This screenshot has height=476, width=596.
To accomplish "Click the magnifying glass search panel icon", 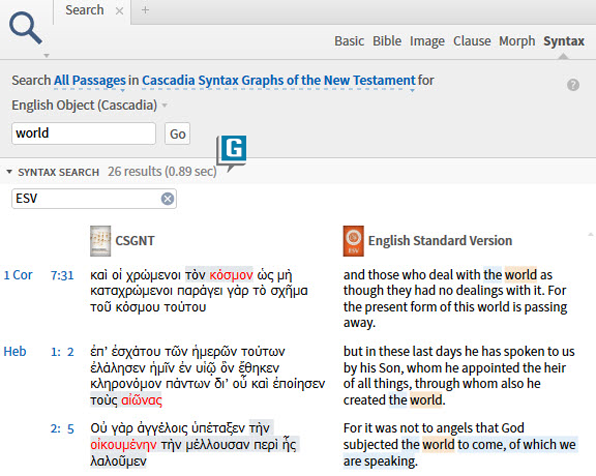I will point(25,28).
